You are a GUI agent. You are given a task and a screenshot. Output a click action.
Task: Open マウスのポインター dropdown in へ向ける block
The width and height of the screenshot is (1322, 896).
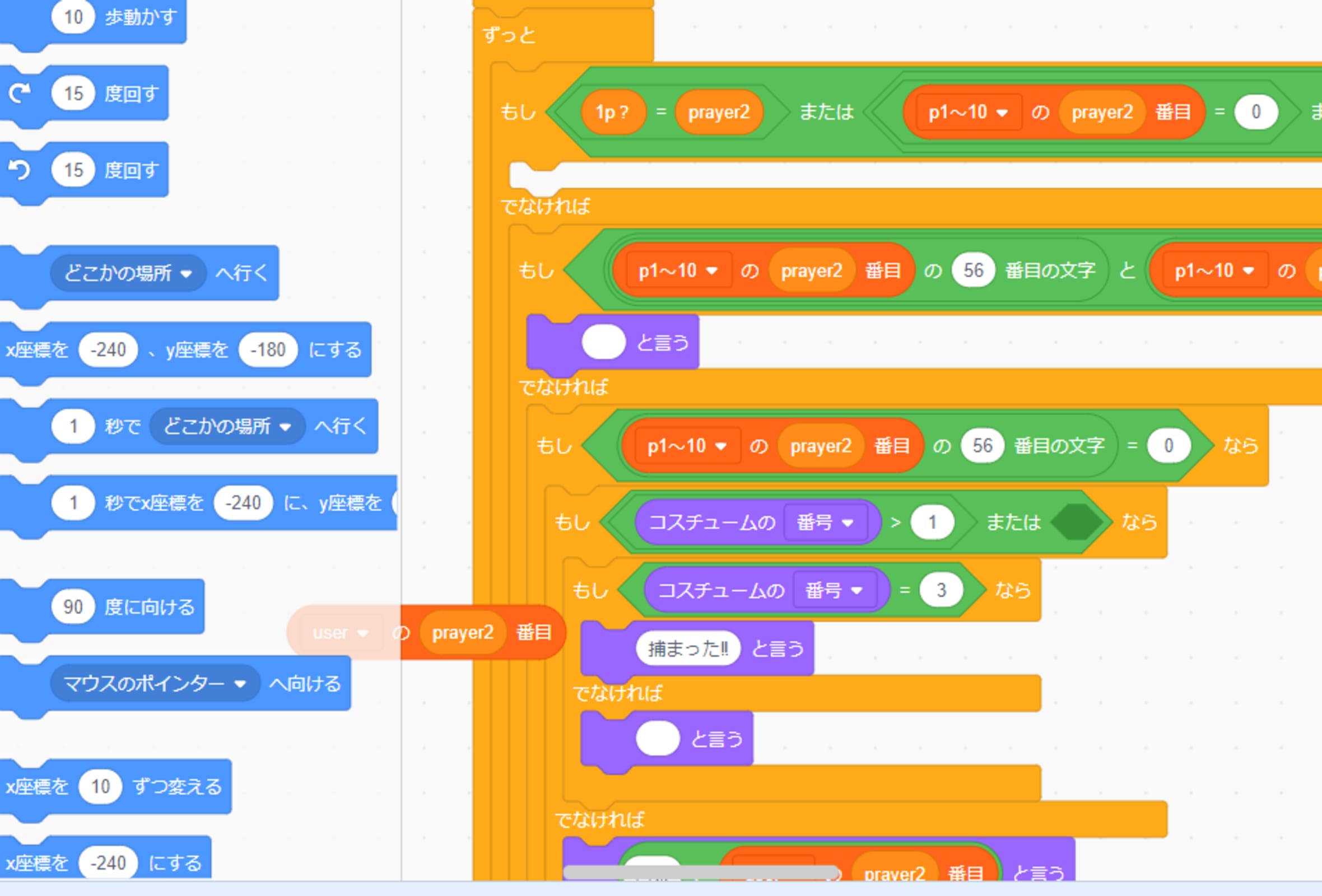[155, 683]
